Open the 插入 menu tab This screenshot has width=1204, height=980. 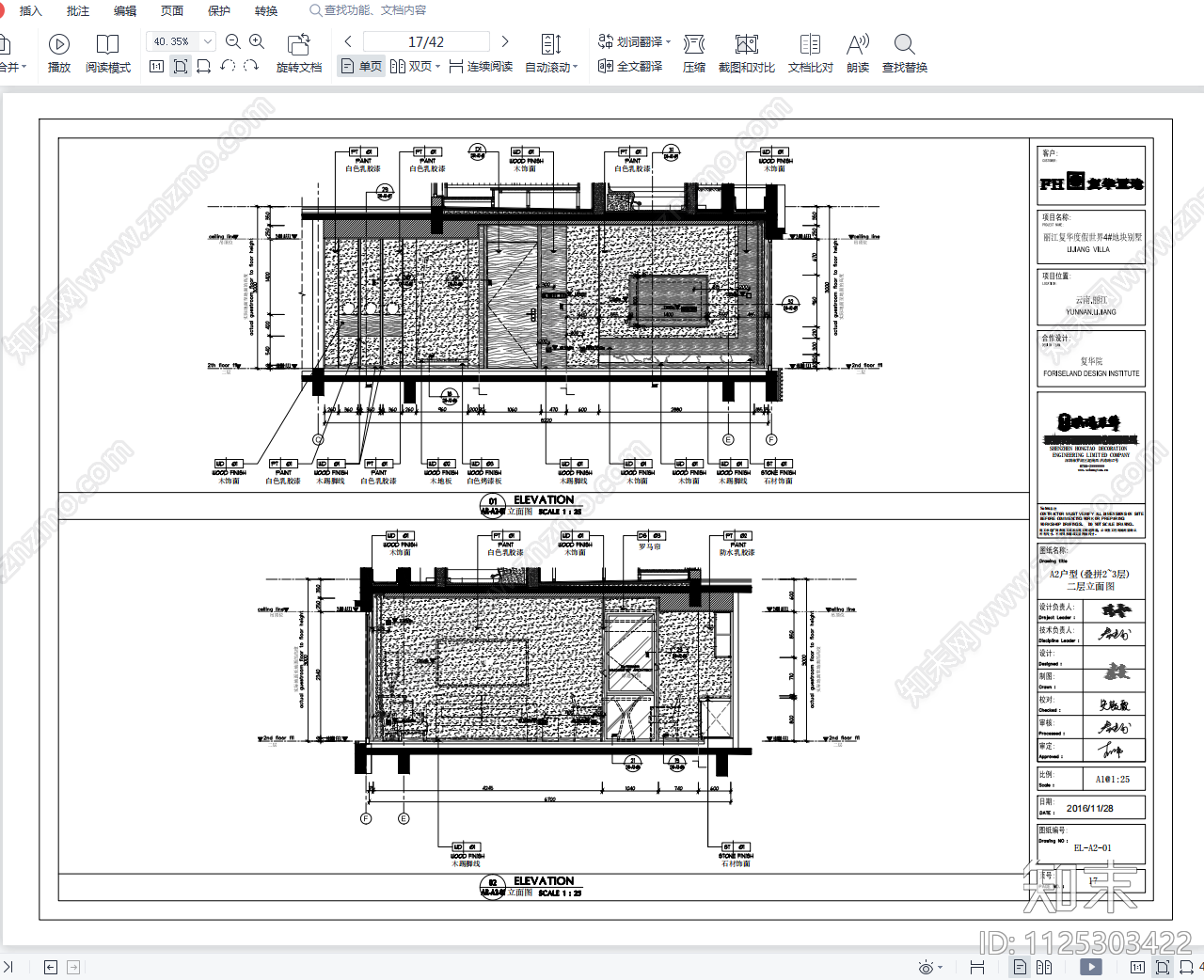[30, 11]
